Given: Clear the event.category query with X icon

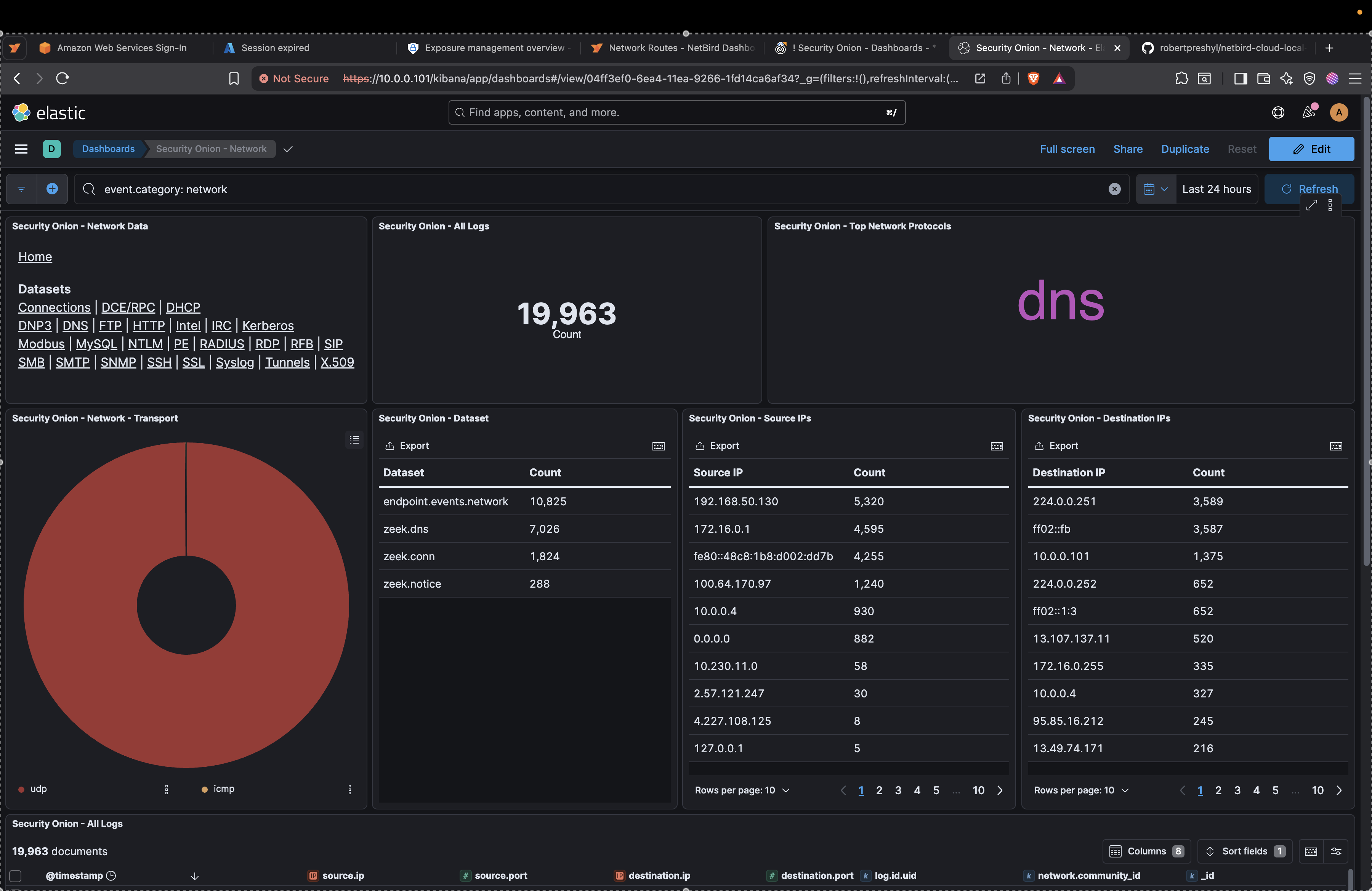Looking at the screenshot, I should coord(1114,189).
